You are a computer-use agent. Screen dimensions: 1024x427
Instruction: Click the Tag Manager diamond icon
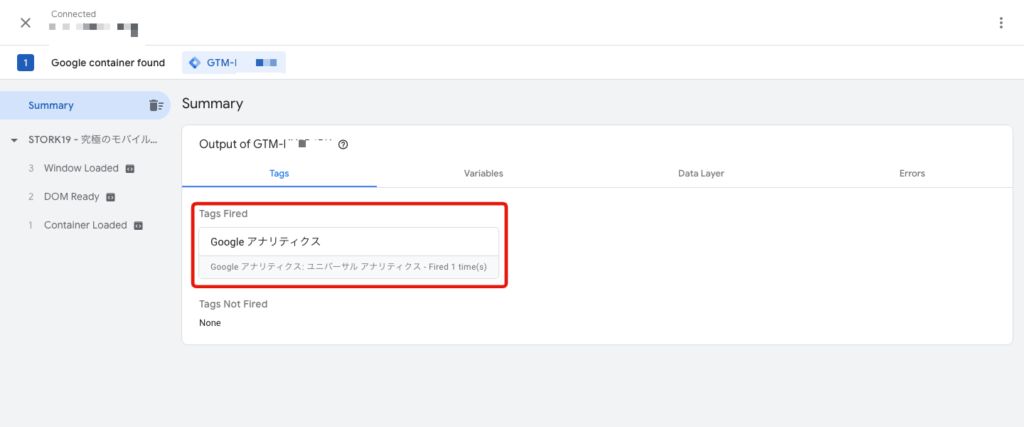[x=194, y=63]
